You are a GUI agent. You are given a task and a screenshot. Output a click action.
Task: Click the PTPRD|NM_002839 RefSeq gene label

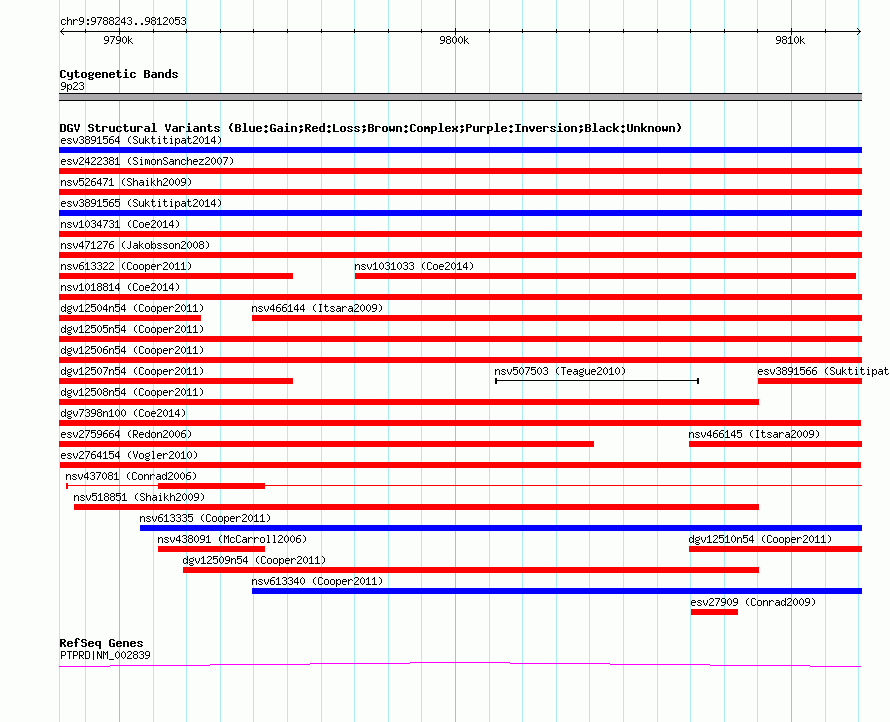click(105, 655)
